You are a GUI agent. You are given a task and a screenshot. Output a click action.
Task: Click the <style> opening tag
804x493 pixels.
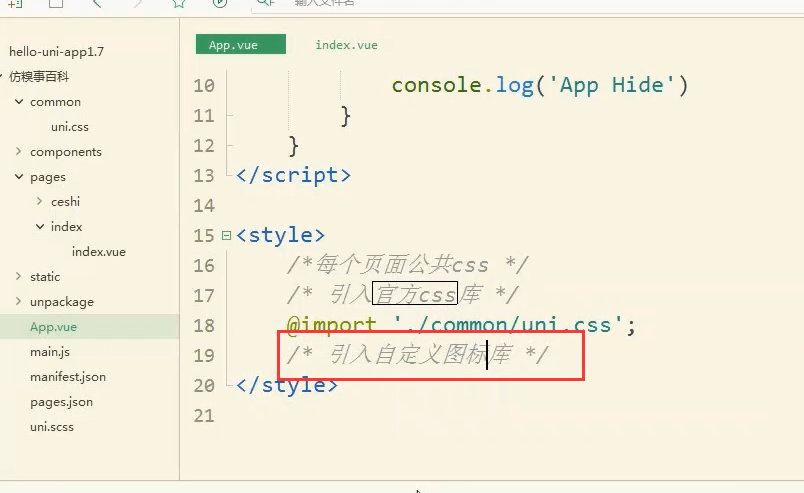[x=280, y=235]
